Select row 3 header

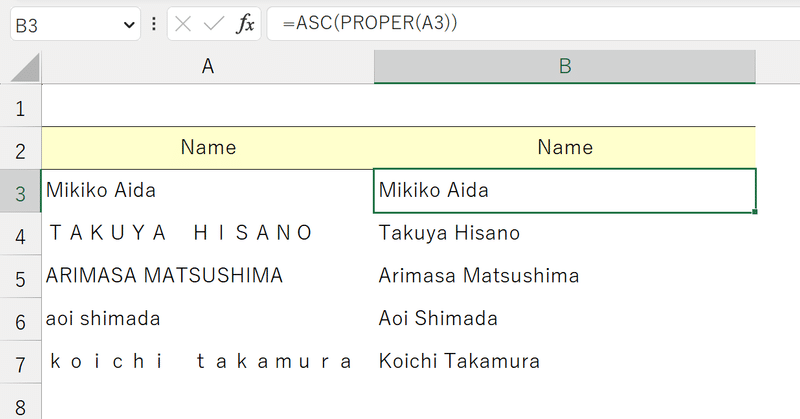click(20, 191)
